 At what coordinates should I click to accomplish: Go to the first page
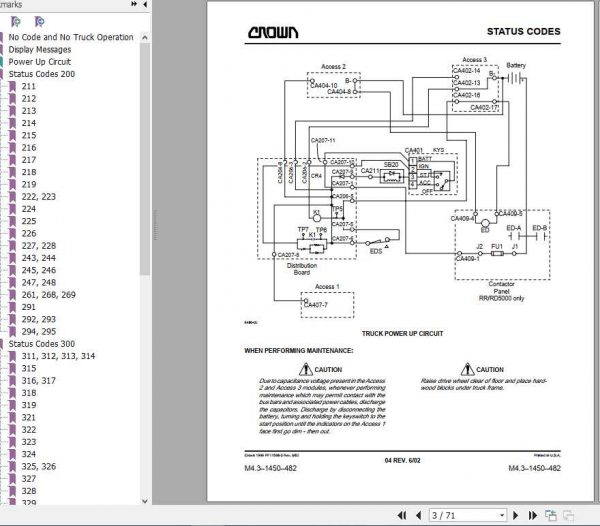(x=402, y=515)
